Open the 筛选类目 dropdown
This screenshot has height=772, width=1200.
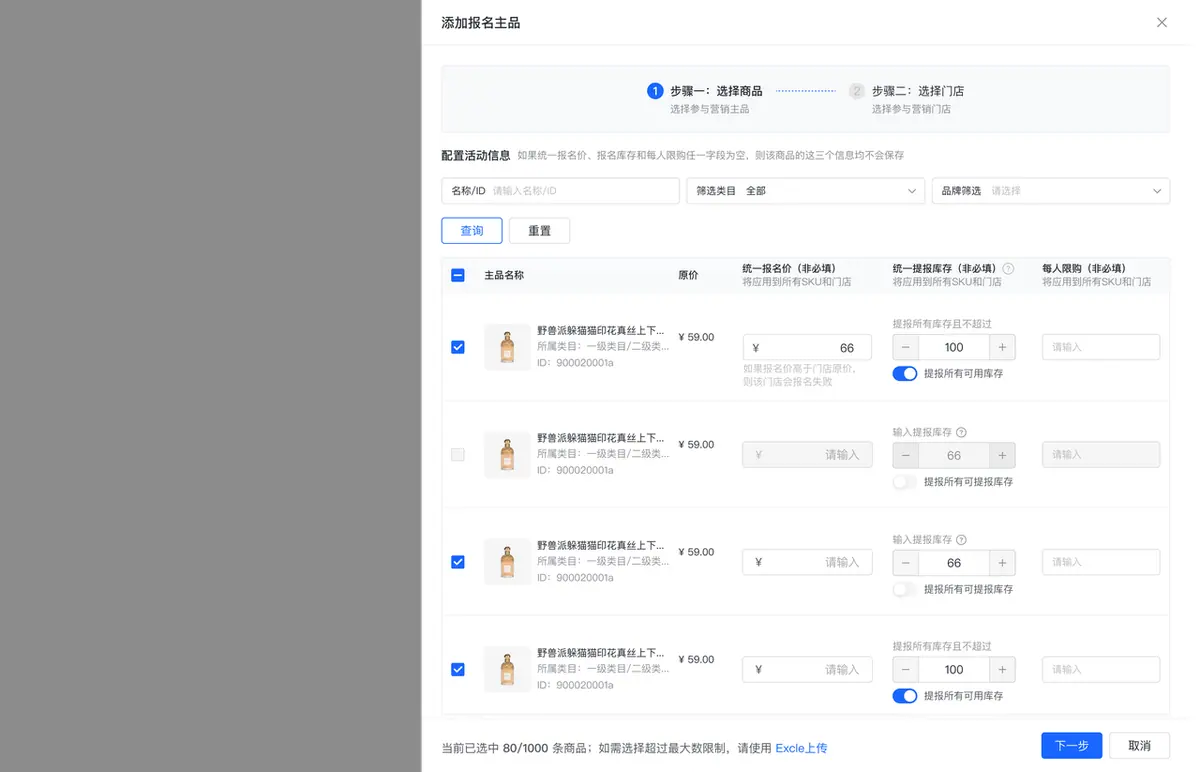(x=805, y=190)
